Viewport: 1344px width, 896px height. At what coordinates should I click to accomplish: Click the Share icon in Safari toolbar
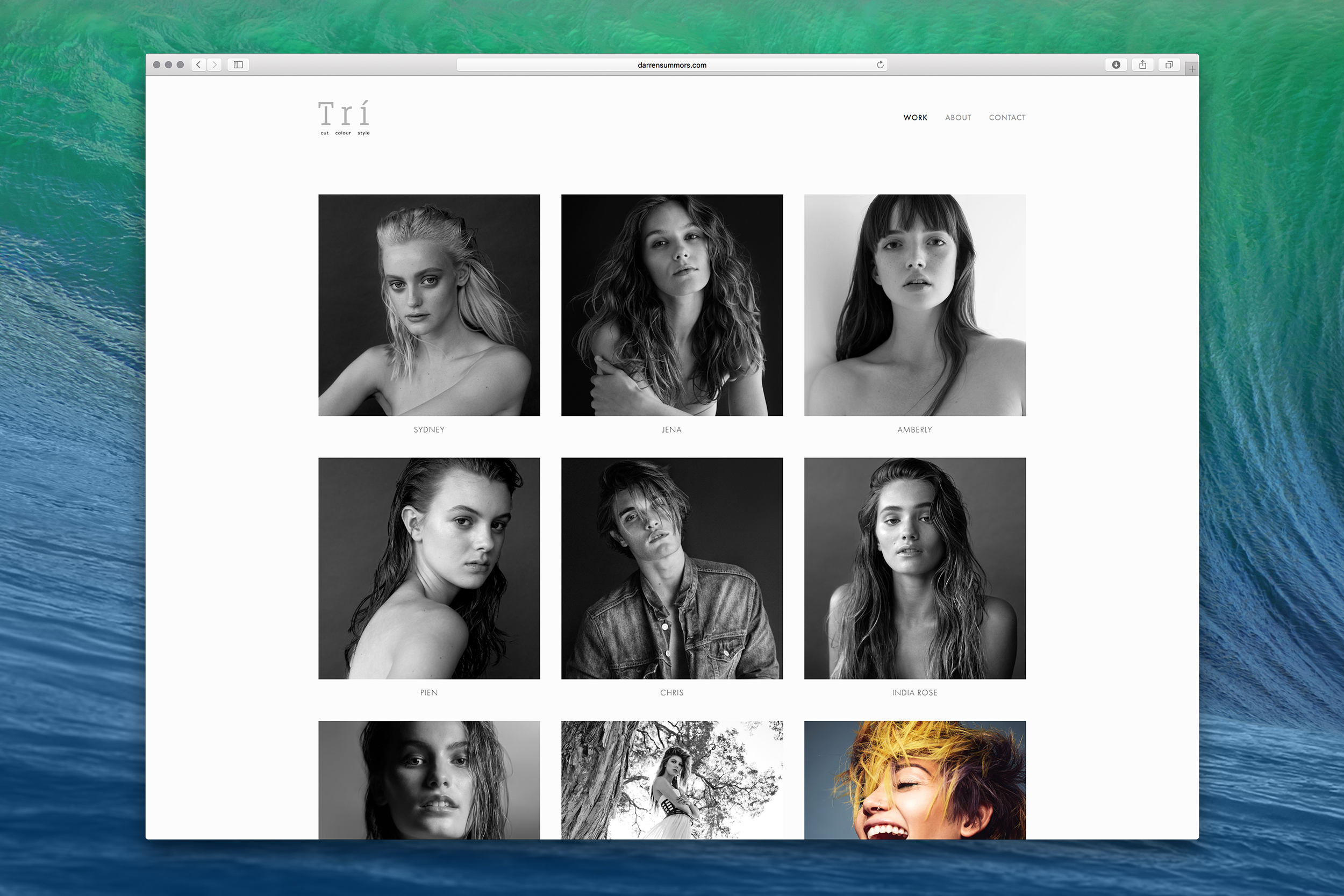click(x=1143, y=64)
